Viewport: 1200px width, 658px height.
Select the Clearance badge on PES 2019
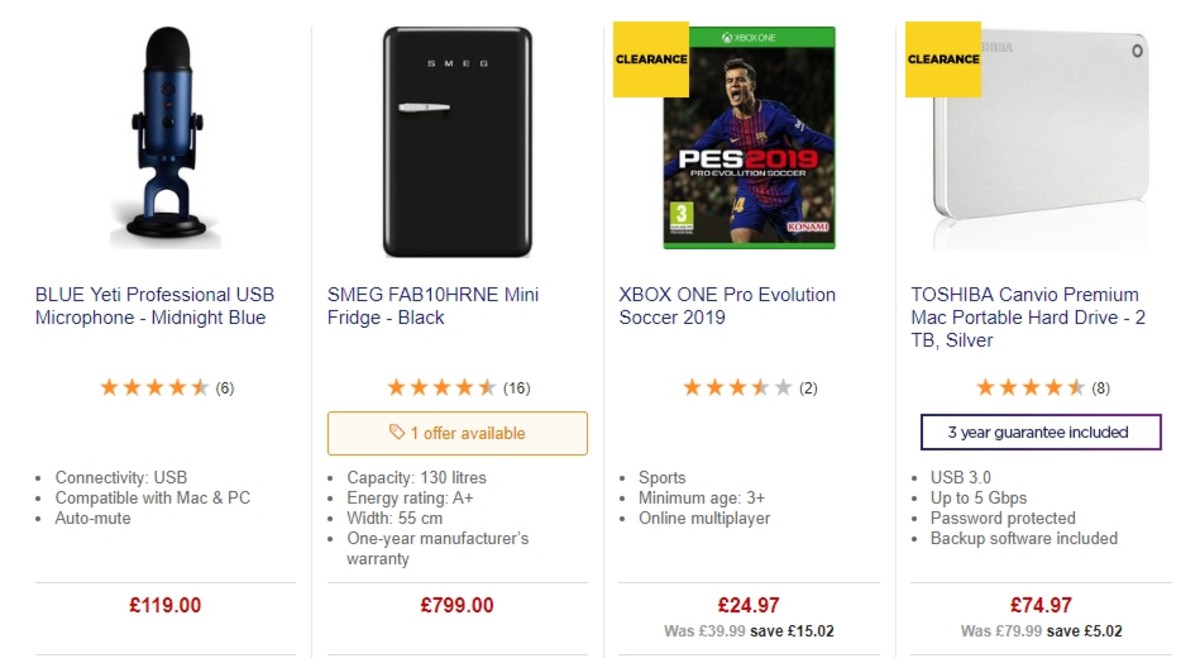650,59
